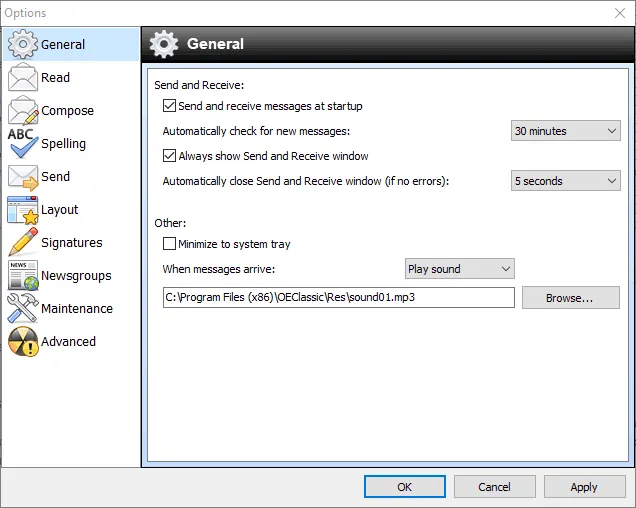Viewport: 636px width, 508px height.
Task: Open the Spelling ABC checkmark icon
Action: [22, 144]
